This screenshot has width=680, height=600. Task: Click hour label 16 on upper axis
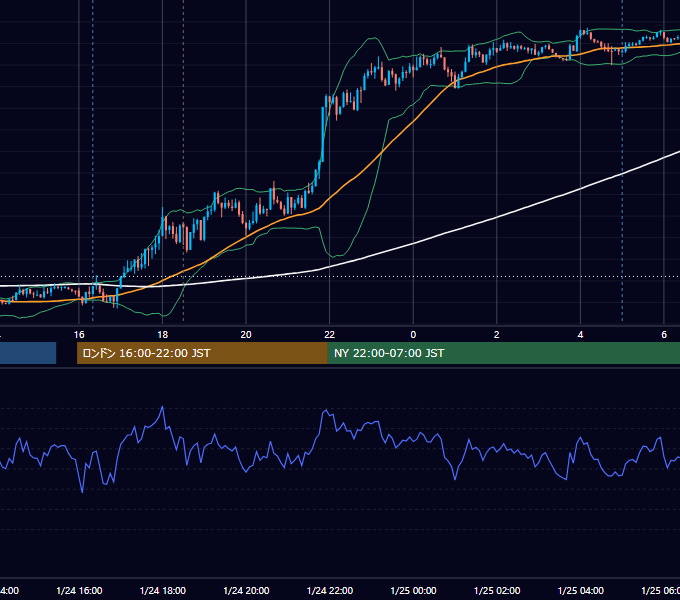[x=79, y=335]
